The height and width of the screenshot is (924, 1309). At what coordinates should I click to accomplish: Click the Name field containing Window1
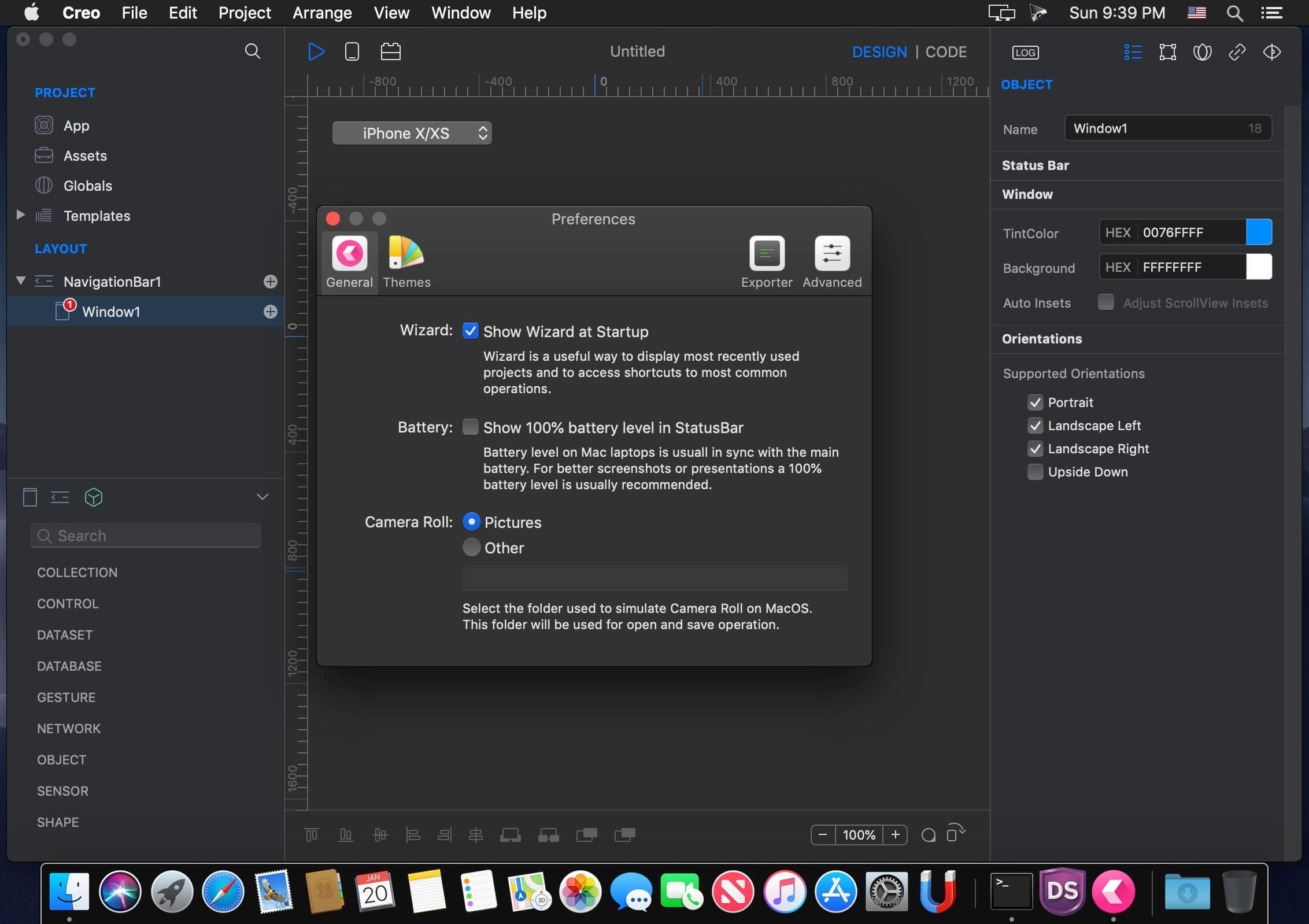(x=1167, y=128)
